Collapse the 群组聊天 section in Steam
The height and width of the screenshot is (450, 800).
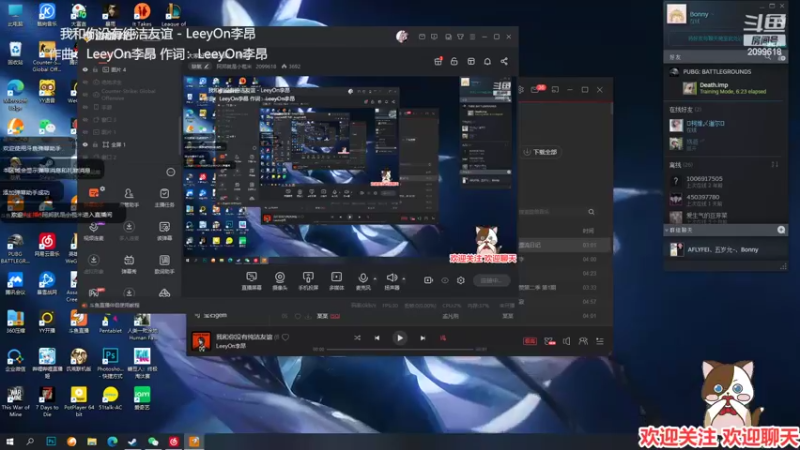point(679,230)
